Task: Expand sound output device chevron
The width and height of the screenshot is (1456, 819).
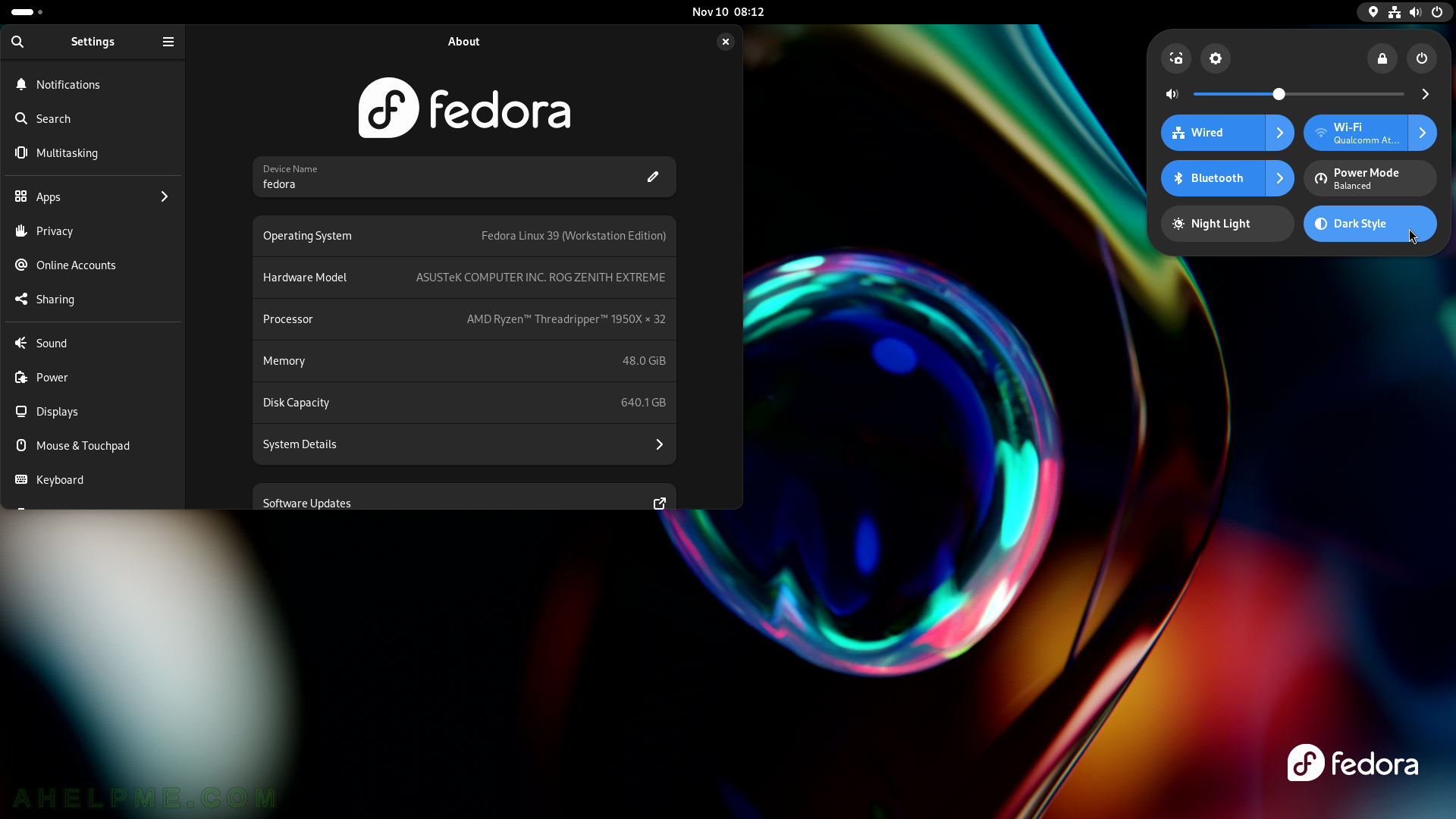Action: [x=1426, y=94]
